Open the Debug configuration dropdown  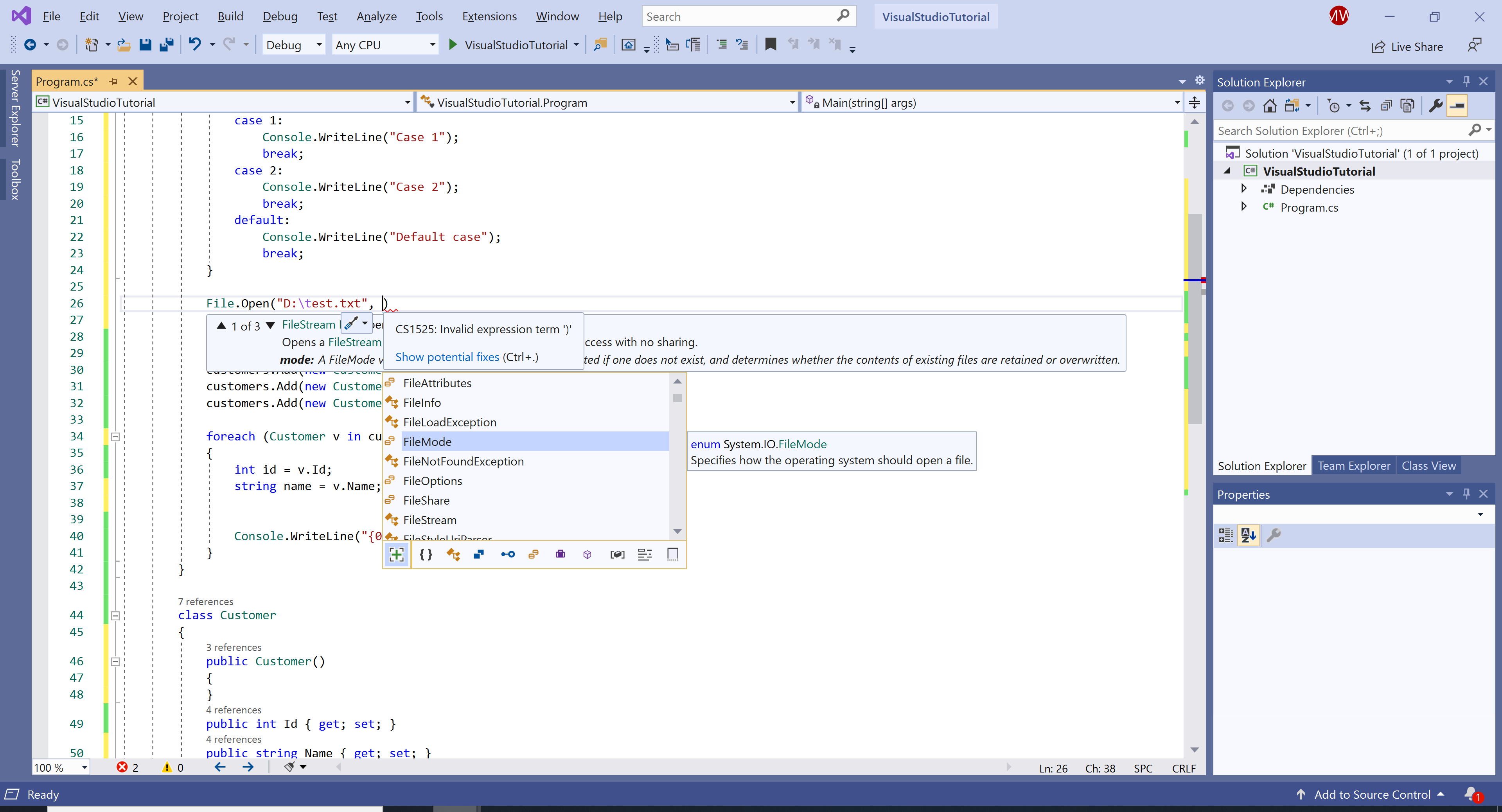point(294,45)
